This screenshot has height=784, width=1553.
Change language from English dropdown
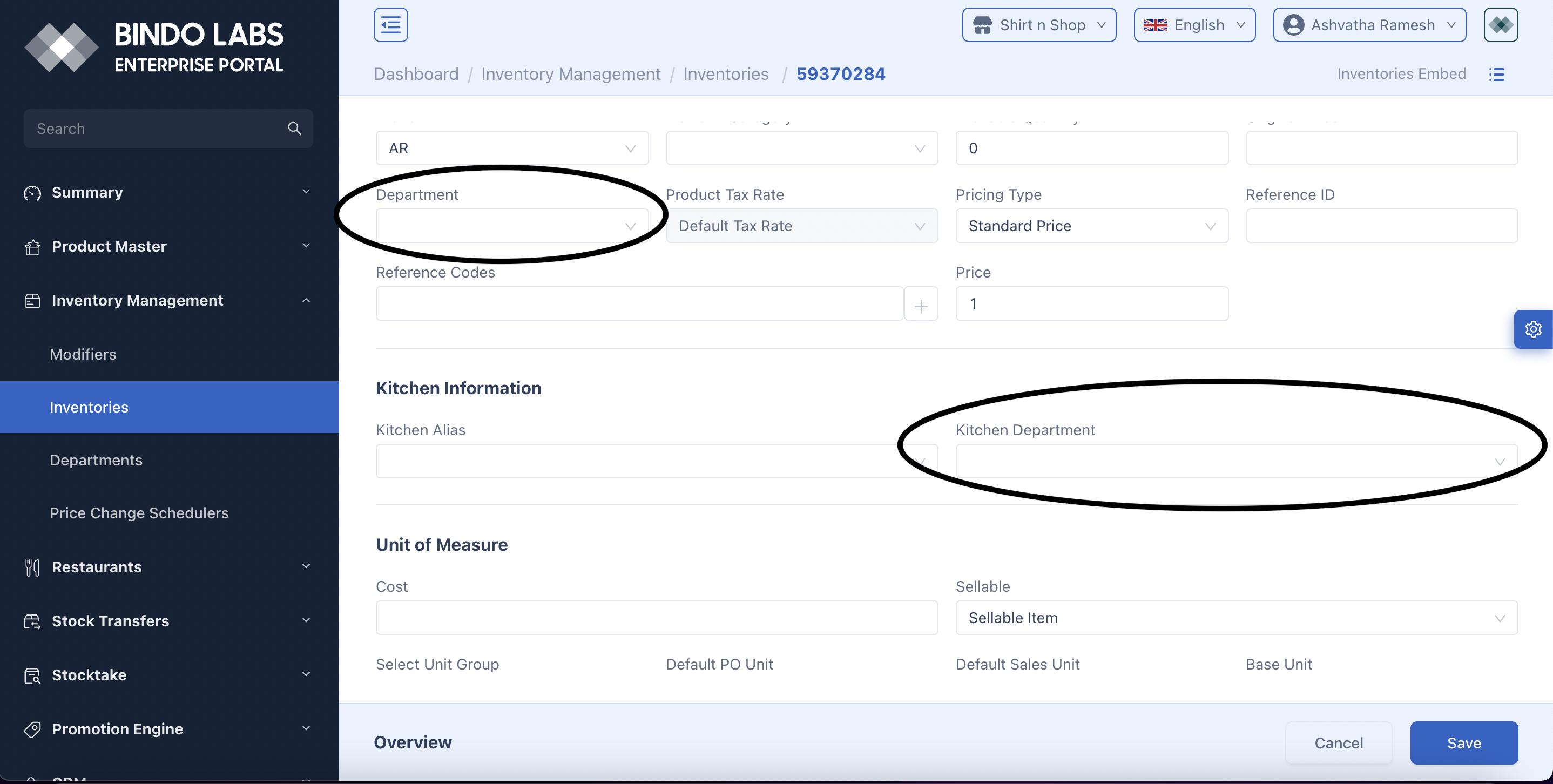point(1194,25)
